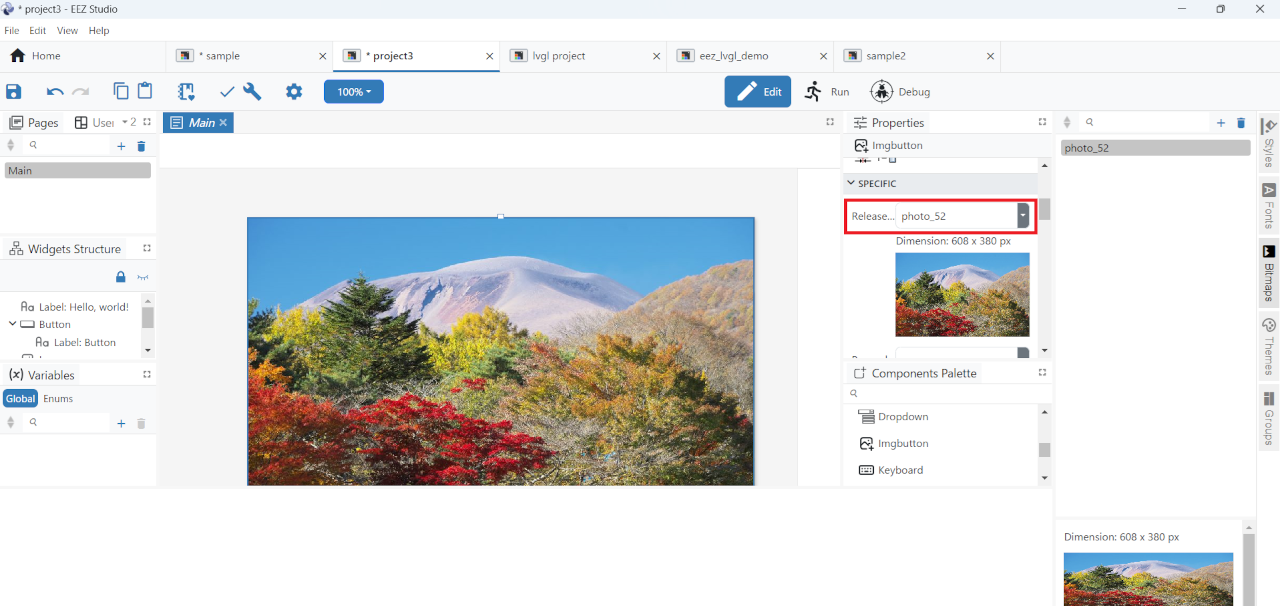Click the Build wrench icon
1280x606 pixels.
click(252, 92)
